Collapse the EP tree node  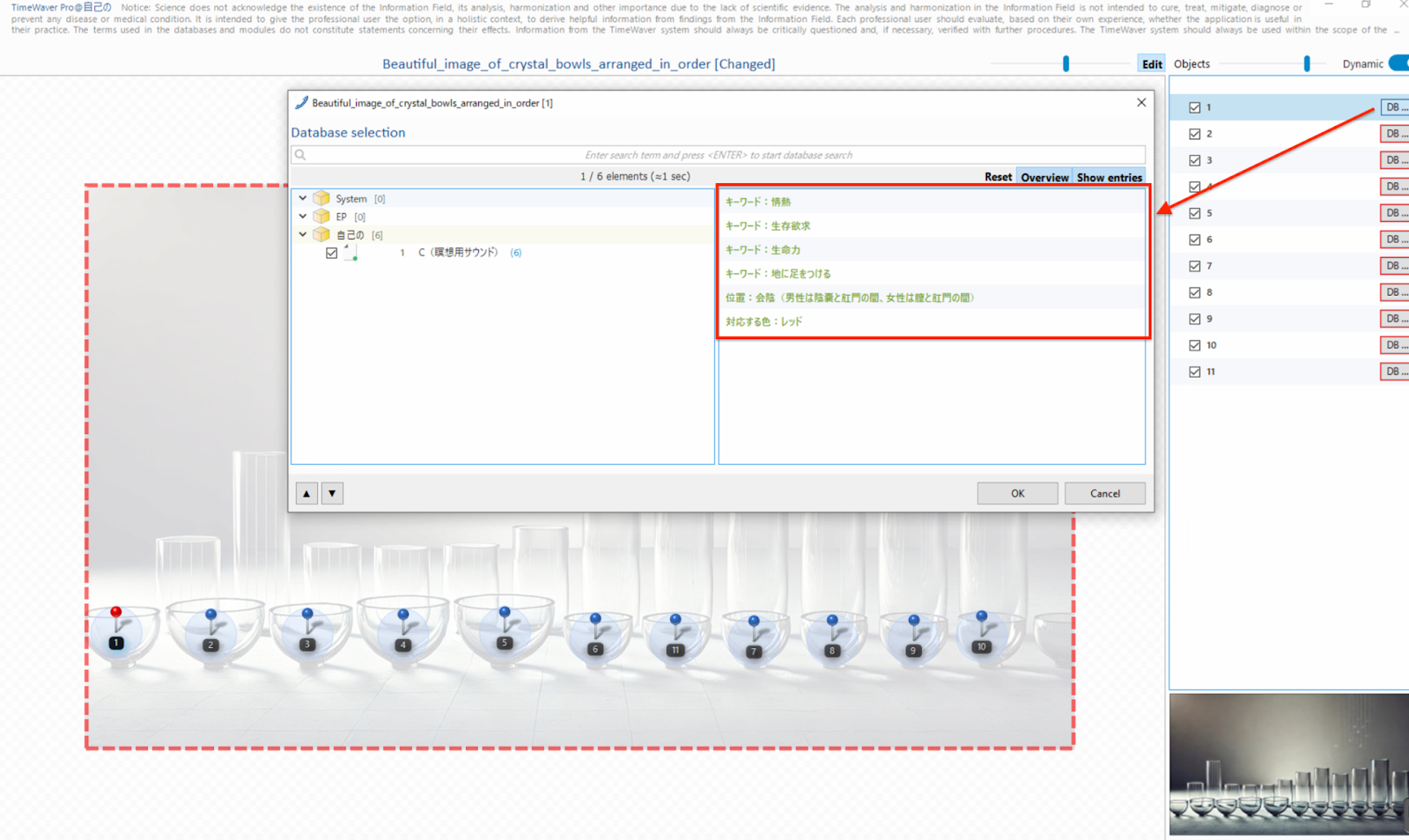(303, 216)
